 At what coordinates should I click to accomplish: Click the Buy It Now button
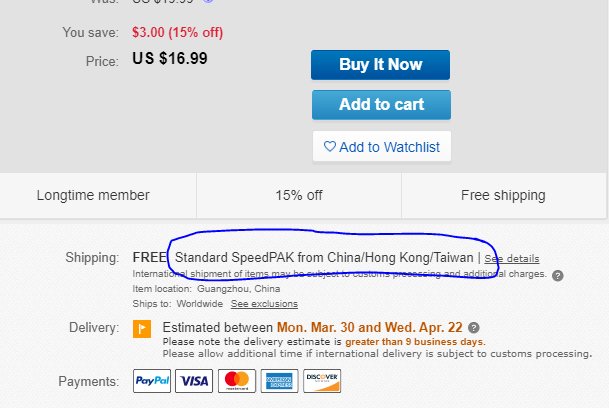coord(380,65)
